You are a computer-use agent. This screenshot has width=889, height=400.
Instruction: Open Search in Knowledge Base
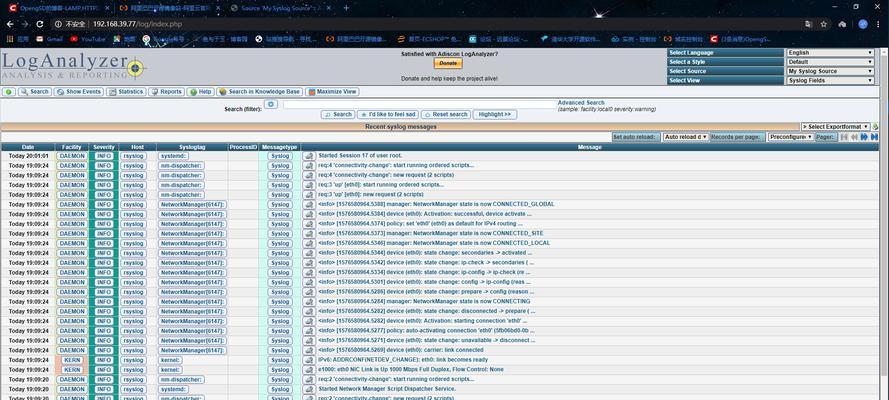tap(259, 92)
